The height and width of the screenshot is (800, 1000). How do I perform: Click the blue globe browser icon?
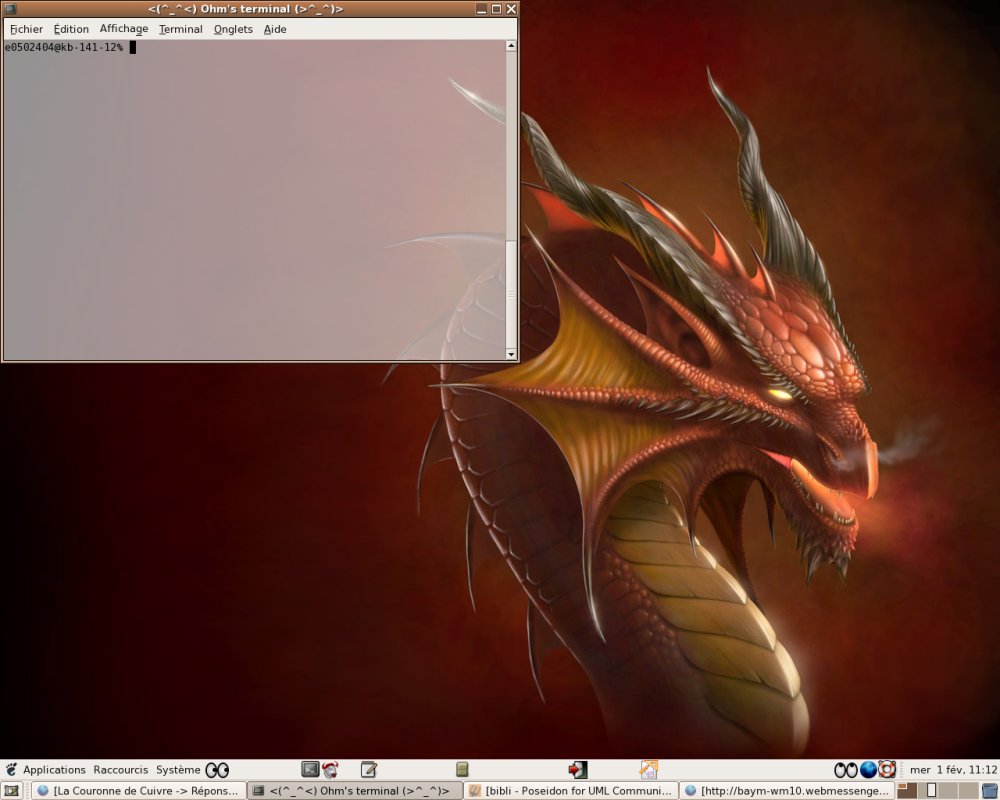click(x=868, y=770)
